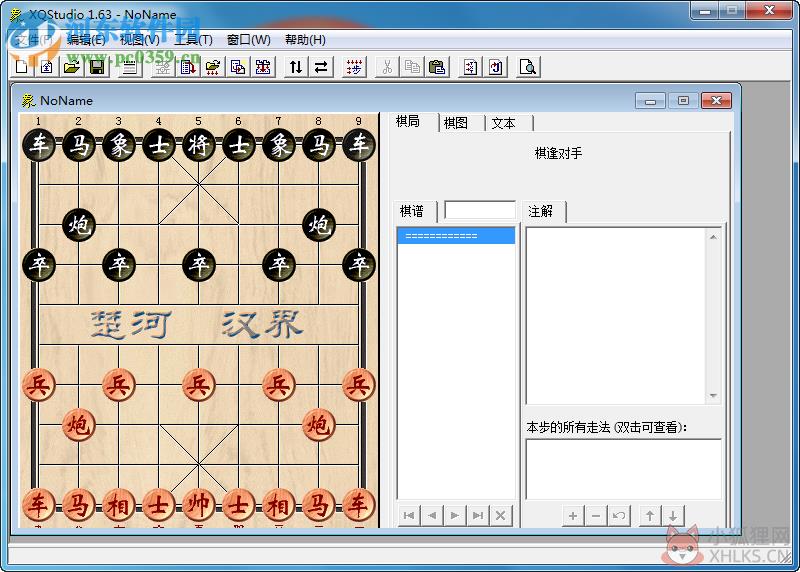Select the black 车 chariot on file 1
This screenshot has height=572, width=800.
pos(39,145)
